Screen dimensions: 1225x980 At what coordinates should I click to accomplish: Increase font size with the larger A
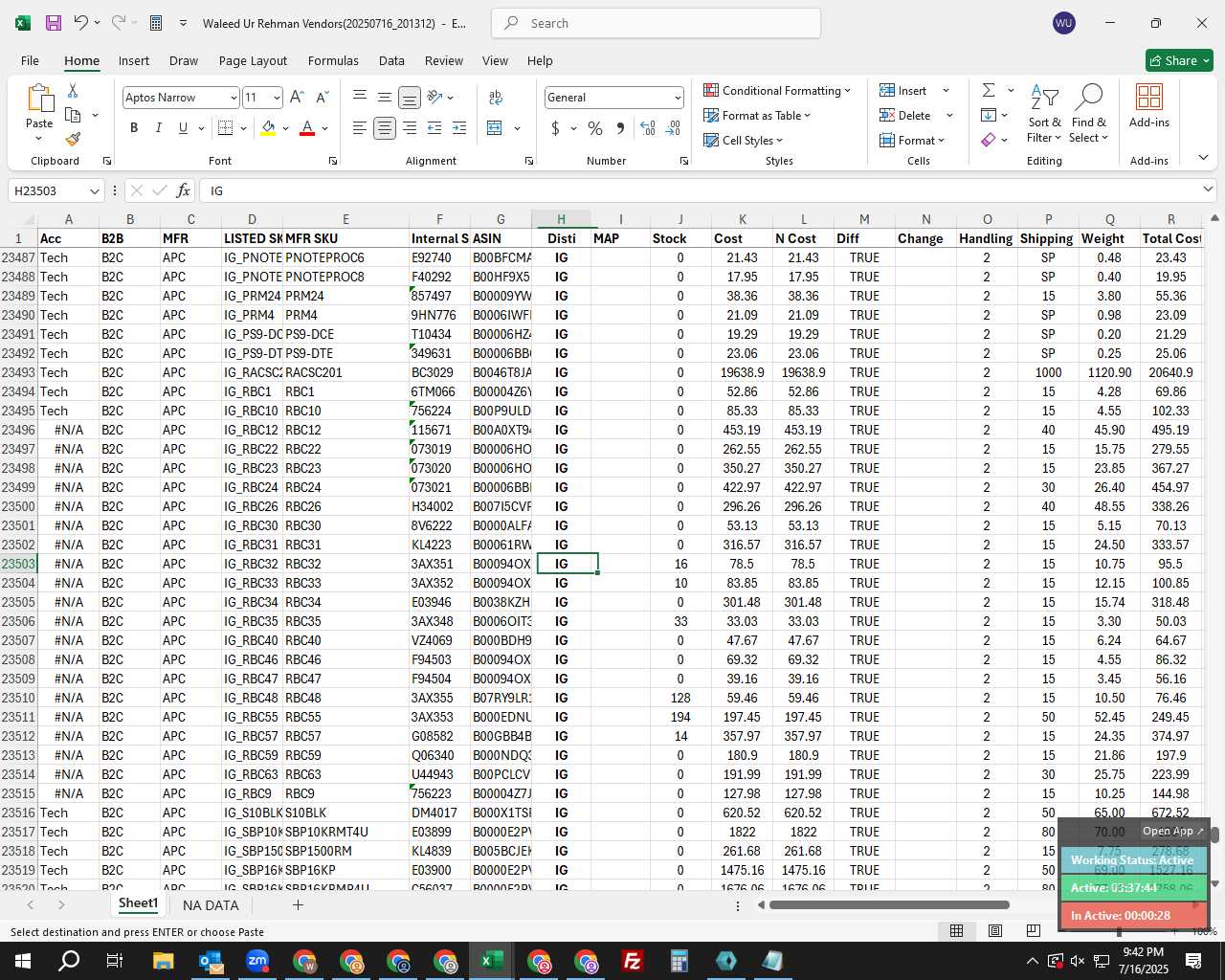click(x=297, y=97)
